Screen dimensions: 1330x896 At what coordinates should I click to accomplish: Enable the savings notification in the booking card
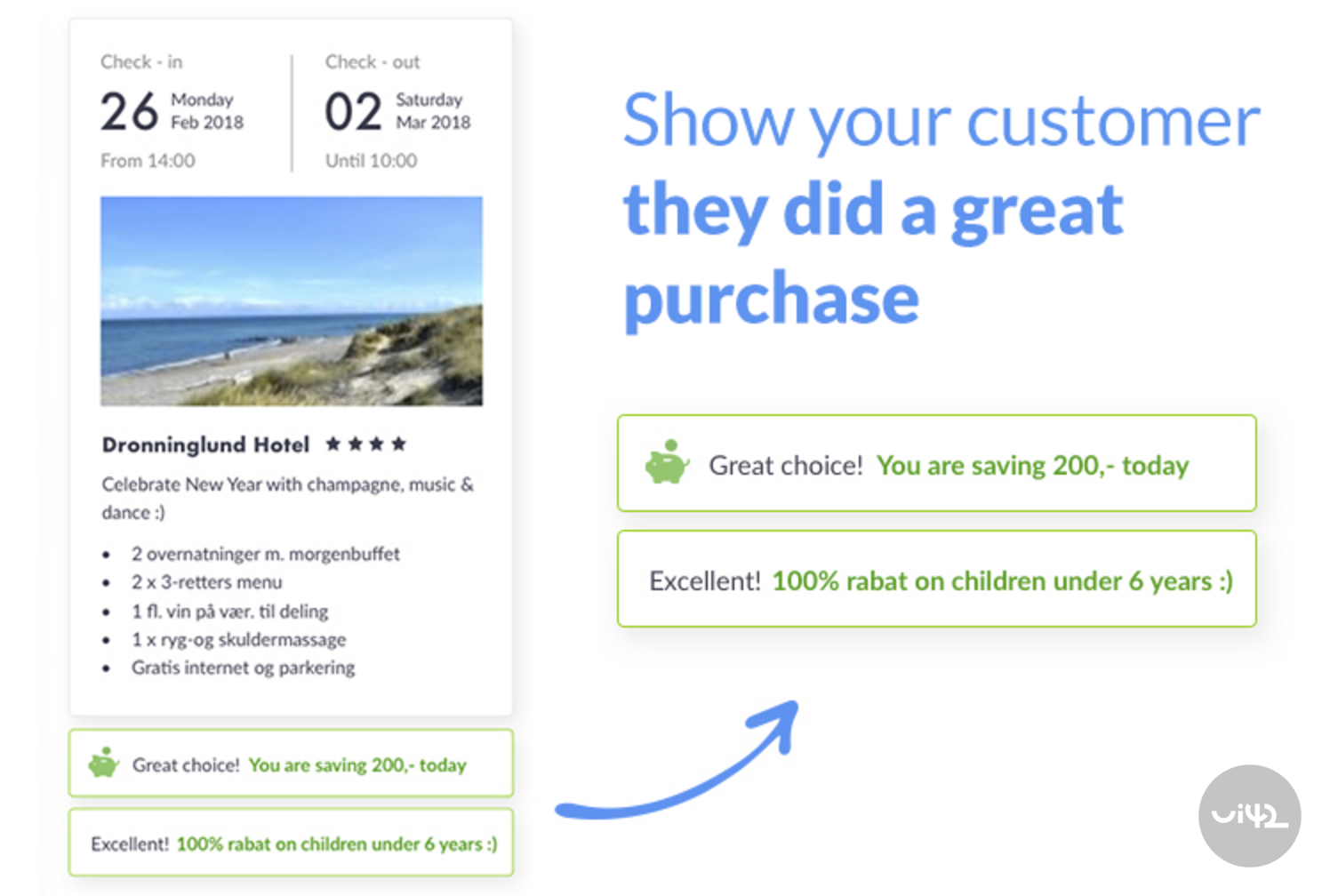(291, 764)
